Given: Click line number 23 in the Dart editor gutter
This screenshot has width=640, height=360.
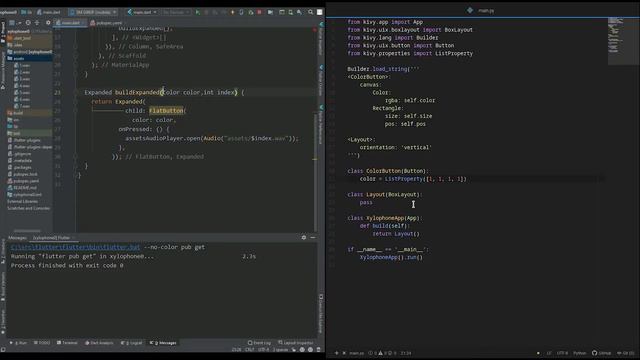Looking at the screenshot, I should tap(58, 92).
